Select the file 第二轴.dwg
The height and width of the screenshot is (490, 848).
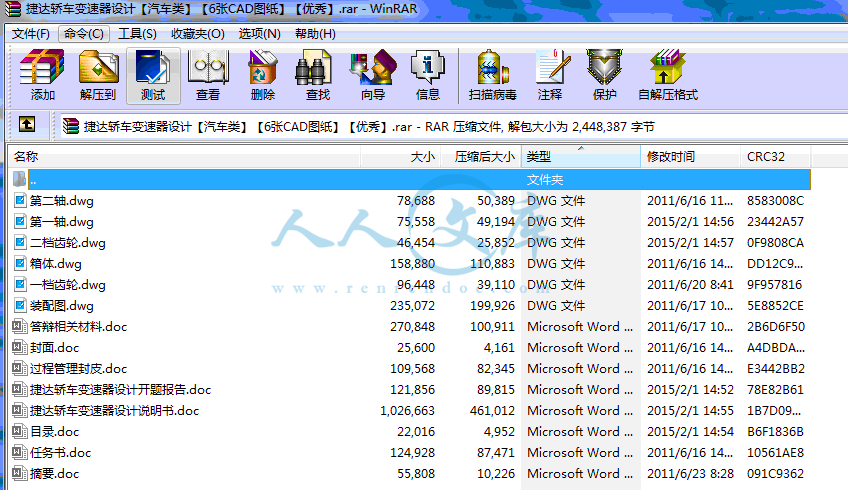[x=62, y=201]
